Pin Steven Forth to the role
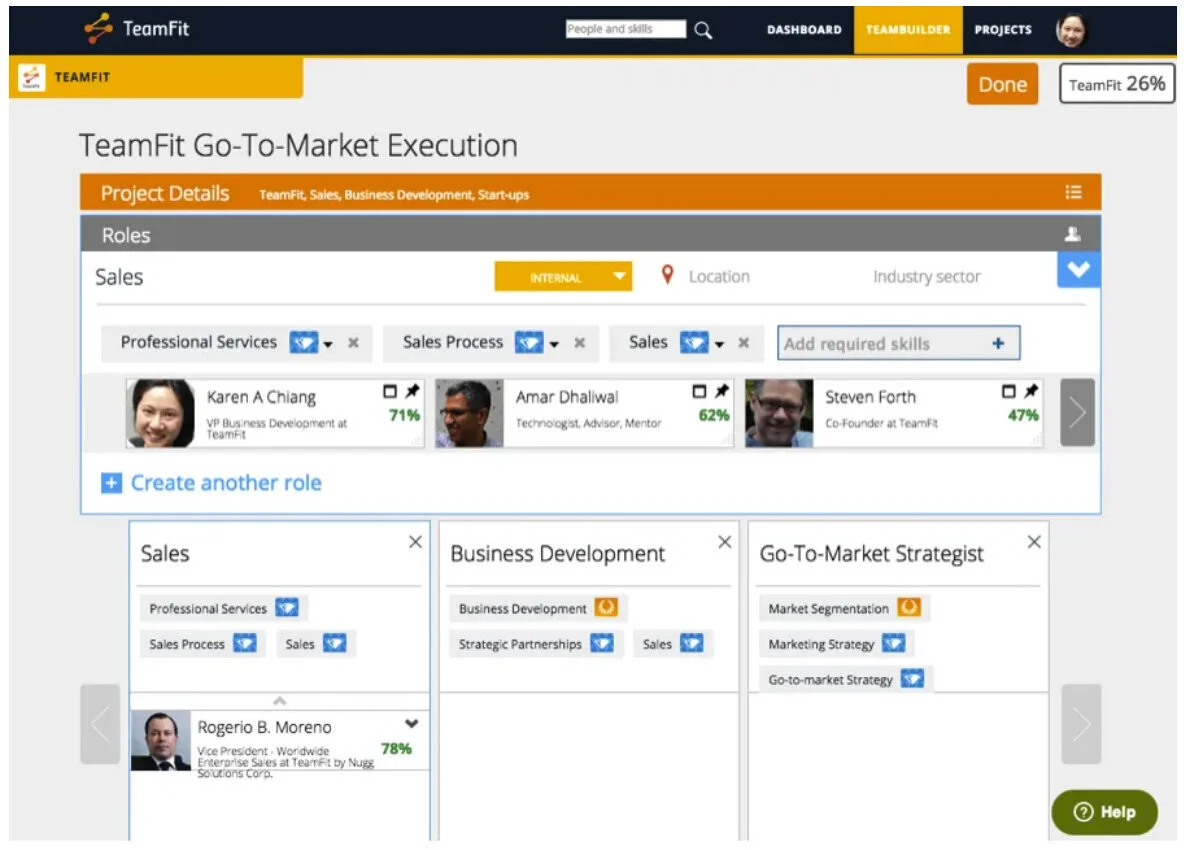This screenshot has width=1184, height=850. [x=1031, y=391]
